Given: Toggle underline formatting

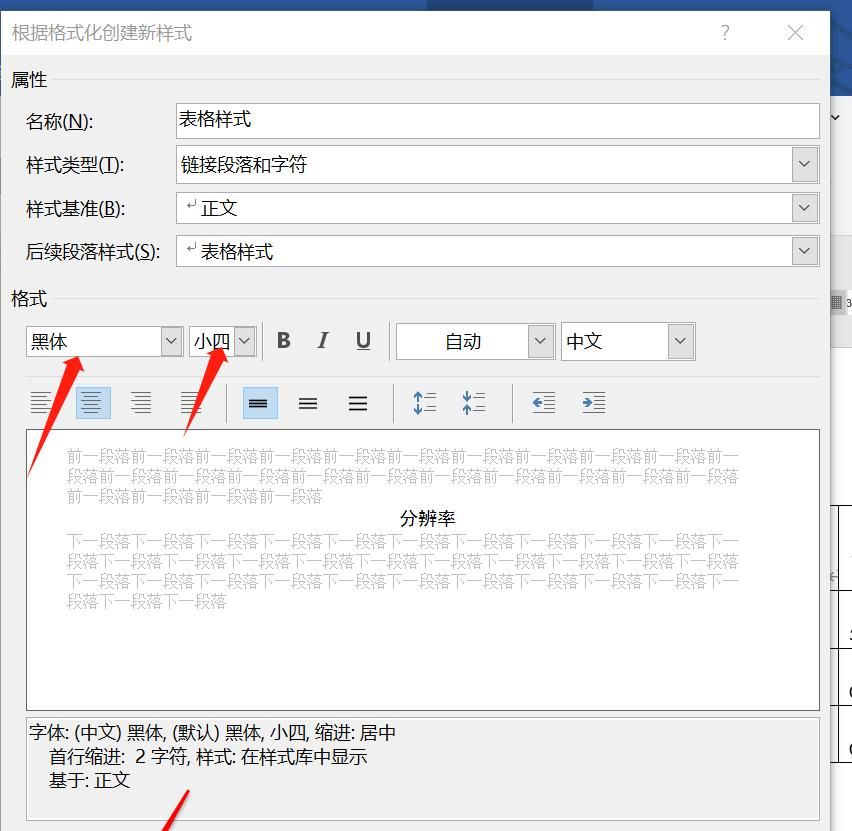Looking at the screenshot, I should [362, 341].
